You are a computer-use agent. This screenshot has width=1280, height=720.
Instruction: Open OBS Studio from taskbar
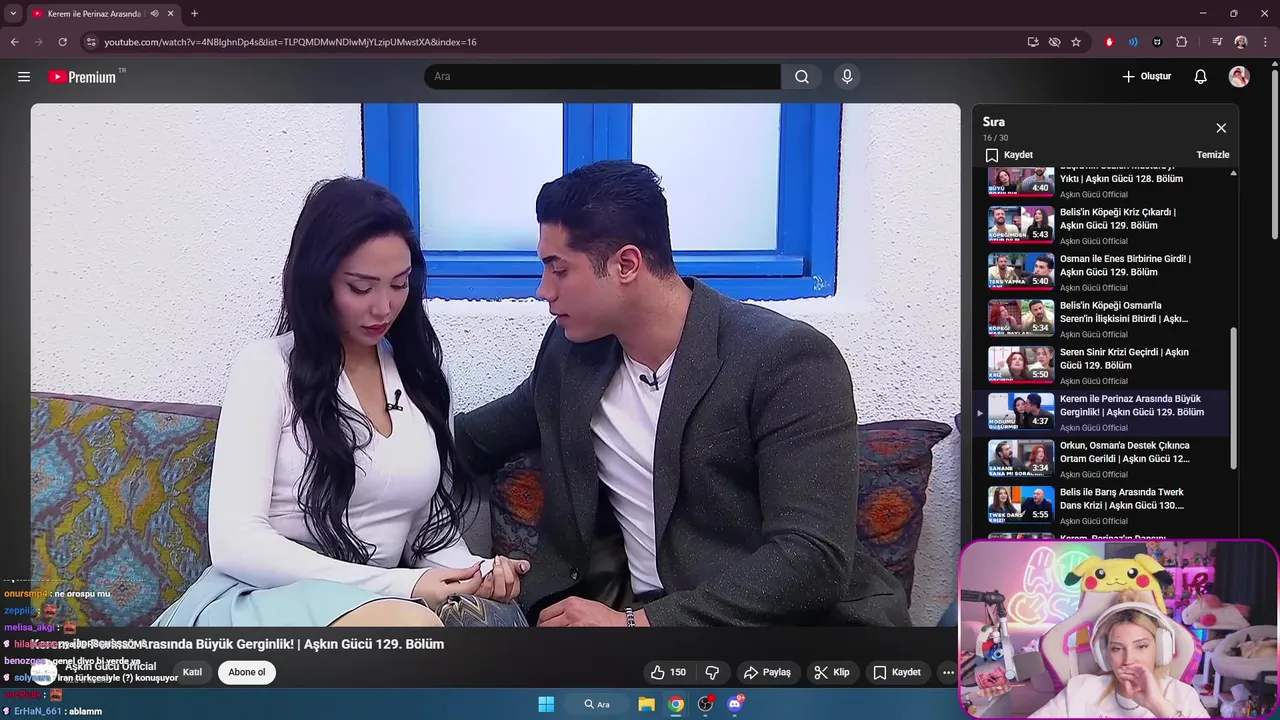click(706, 704)
